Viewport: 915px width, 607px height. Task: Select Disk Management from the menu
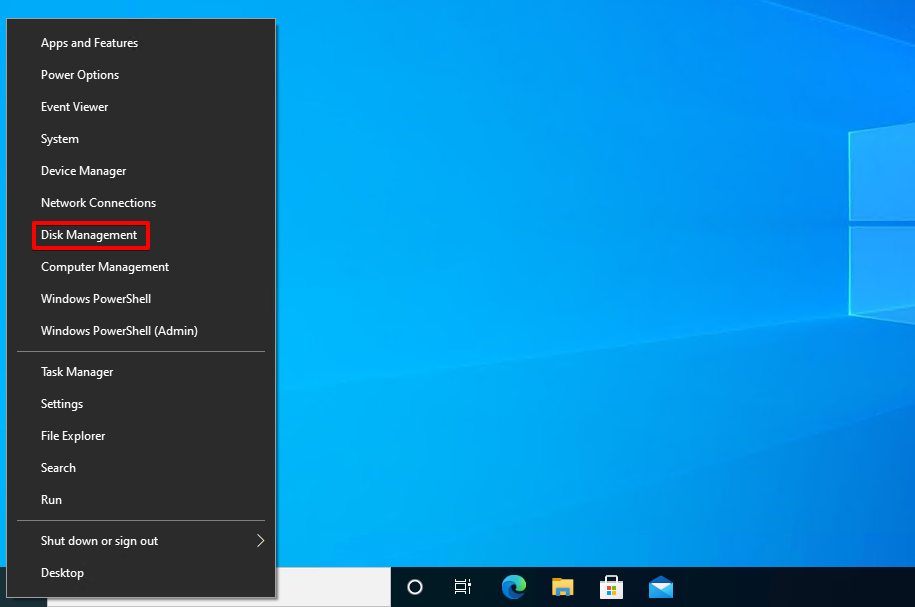(x=89, y=235)
